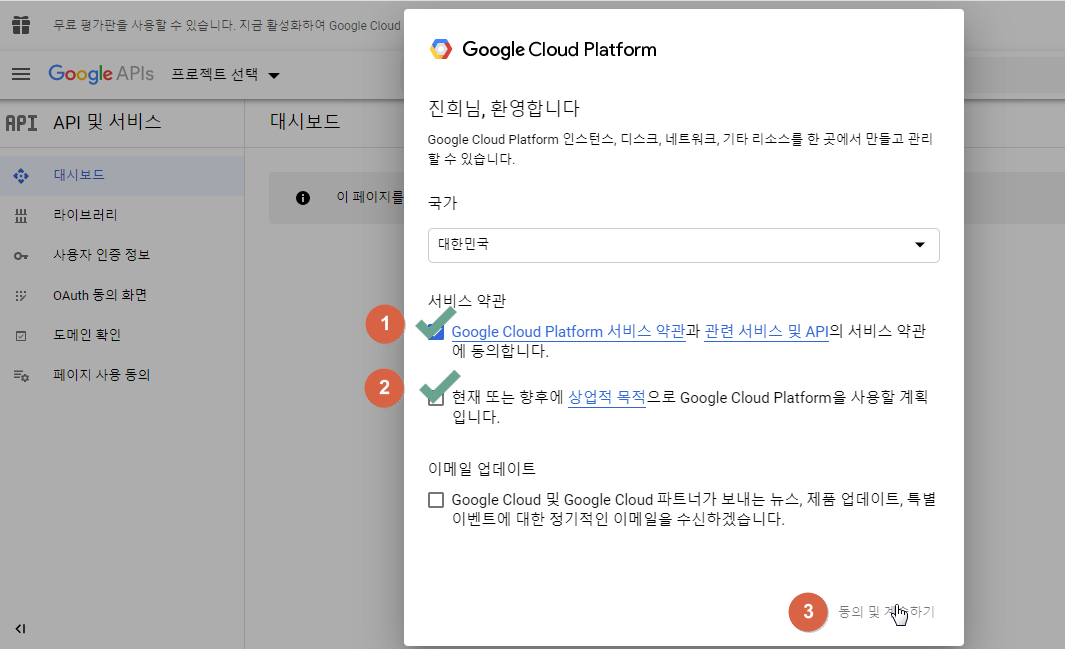Click the 도메인 확인 checkbox icon
This screenshot has width=1065, height=649.
coord(21,336)
